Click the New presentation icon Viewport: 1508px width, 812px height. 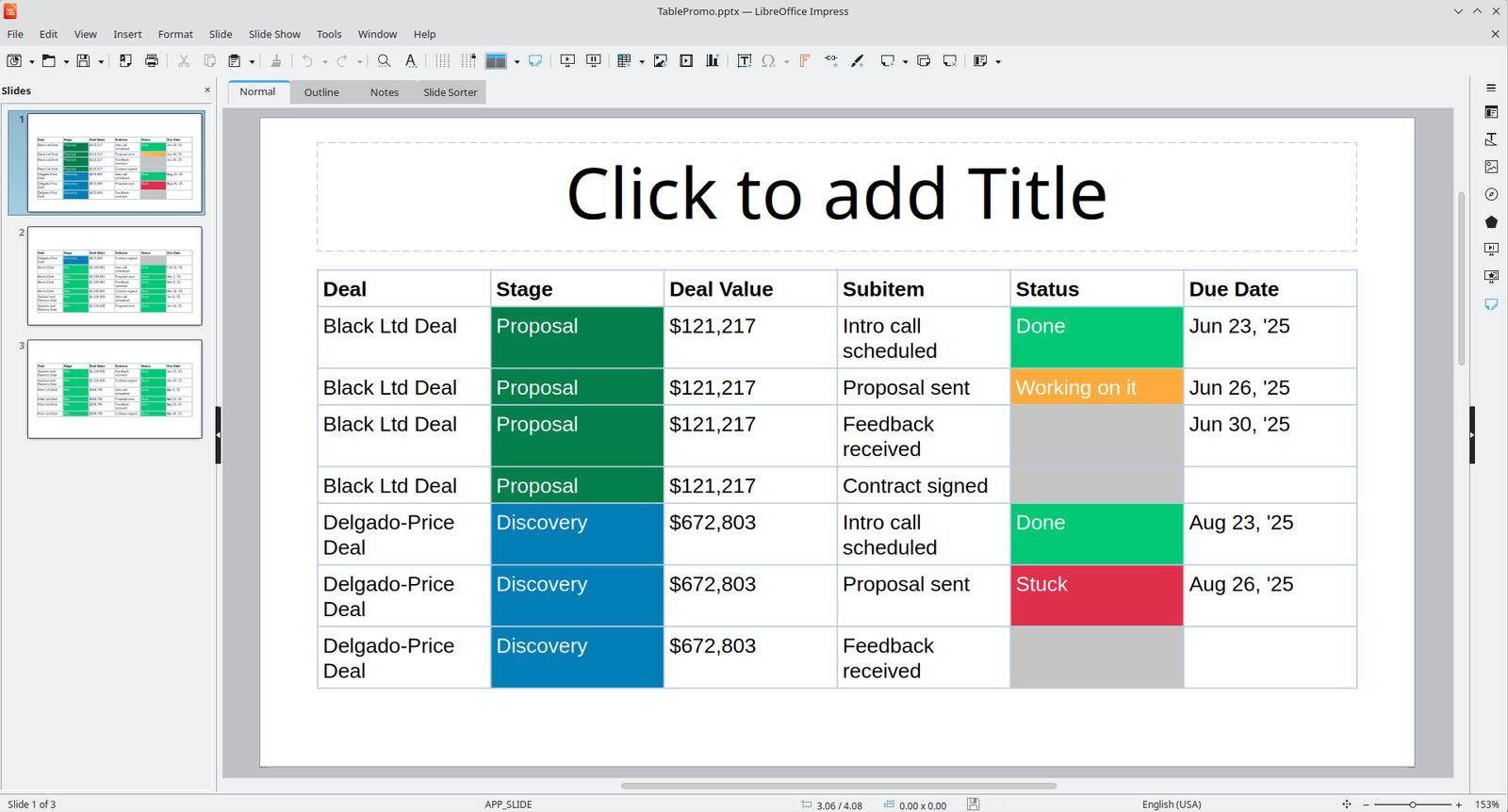pos(14,60)
